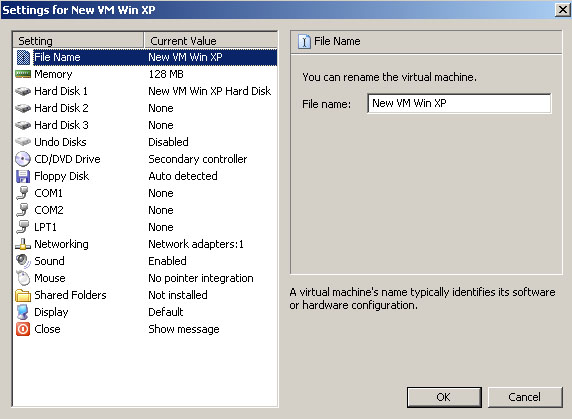The height and width of the screenshot is (419, 572).
Task: Close the settings window via X
Action: [563, 9]
